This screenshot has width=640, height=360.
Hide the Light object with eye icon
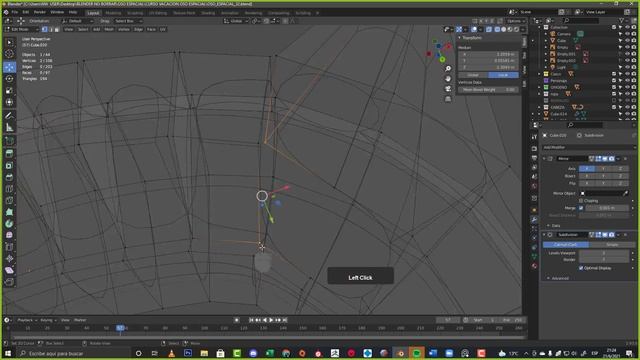coord(627,67)
